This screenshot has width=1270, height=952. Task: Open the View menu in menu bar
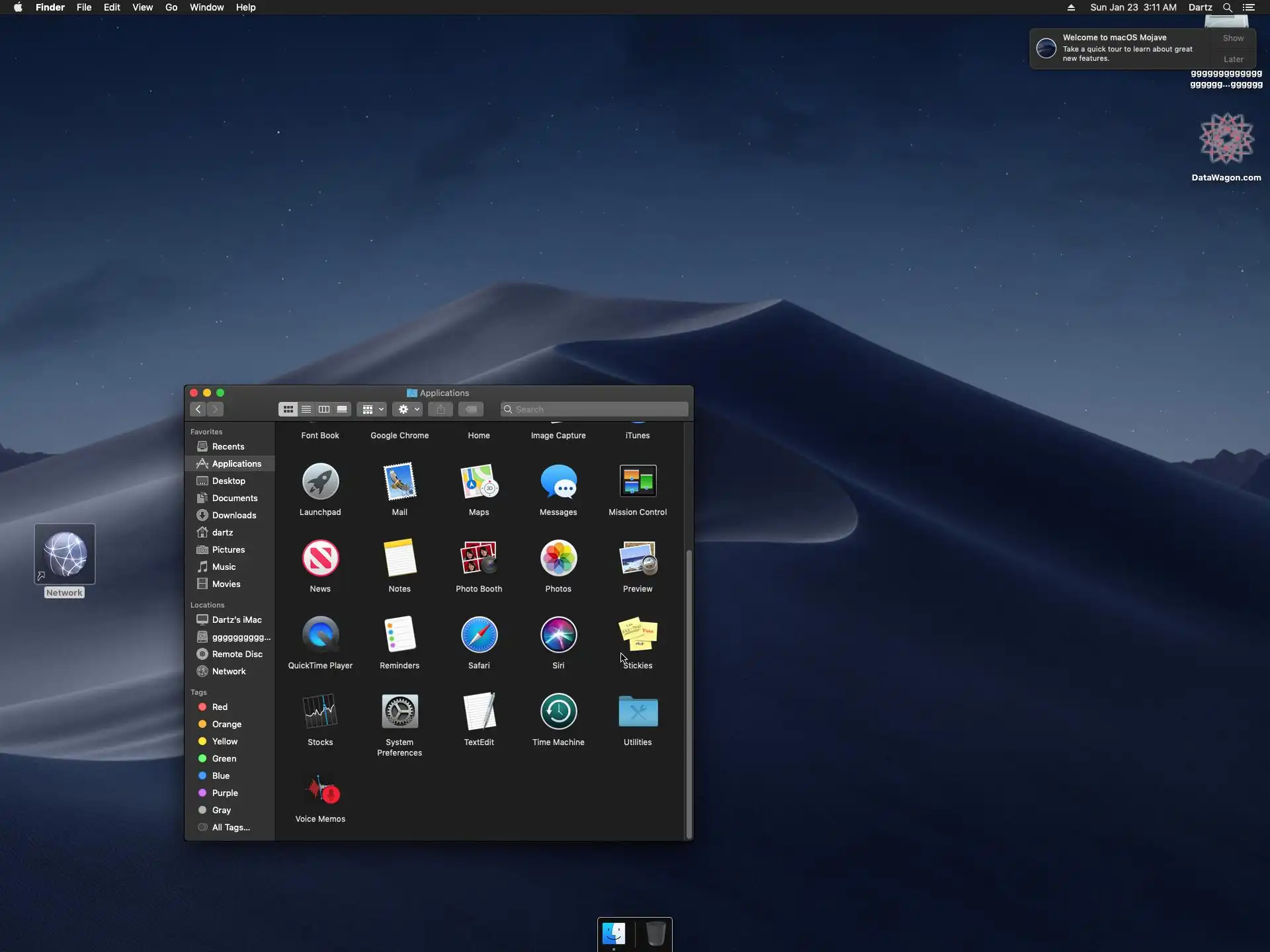coord(142,7)
